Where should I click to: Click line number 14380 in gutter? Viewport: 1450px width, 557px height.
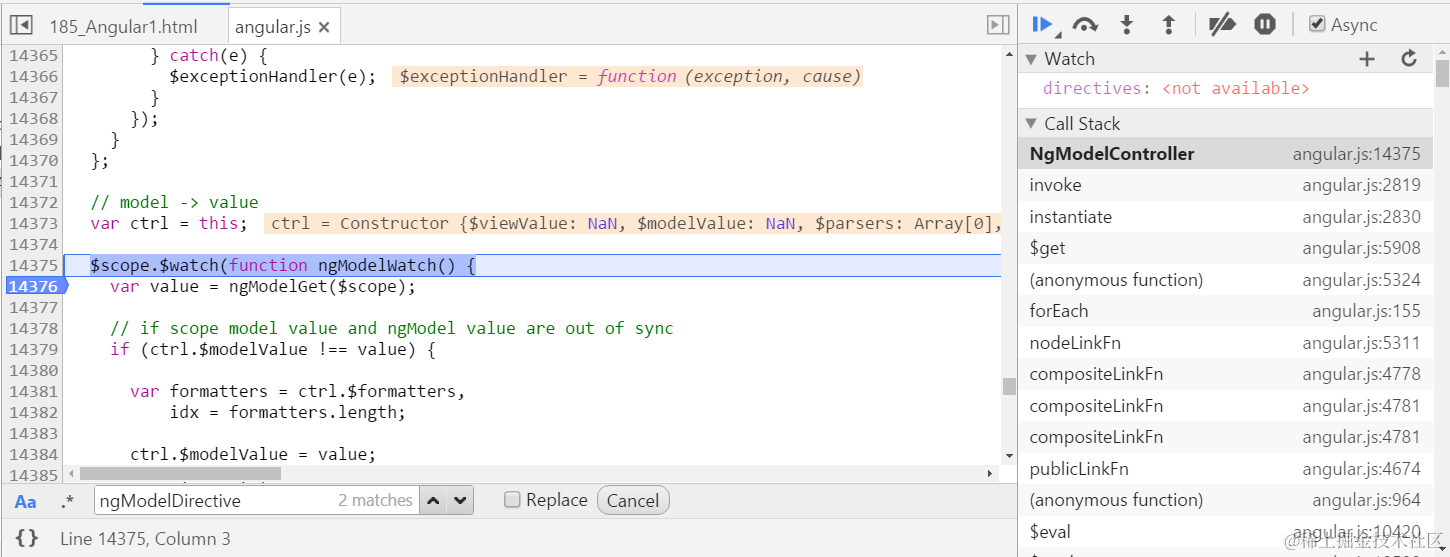(x=33, y=371)
